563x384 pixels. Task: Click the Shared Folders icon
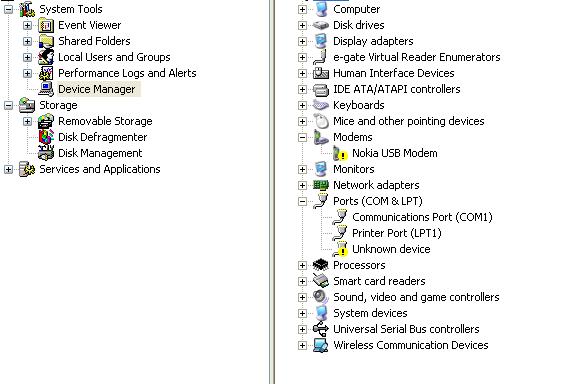[46, 41]
